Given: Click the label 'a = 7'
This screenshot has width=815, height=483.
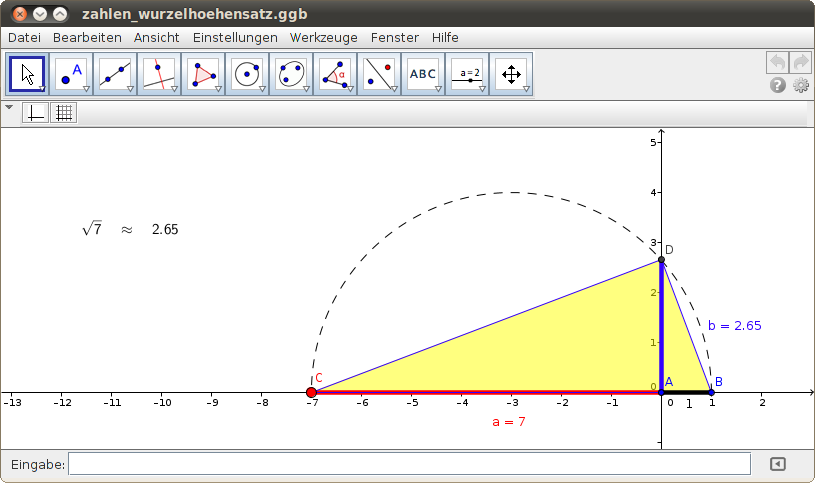Looking at the screenshot, I should [x=509, y=422].
